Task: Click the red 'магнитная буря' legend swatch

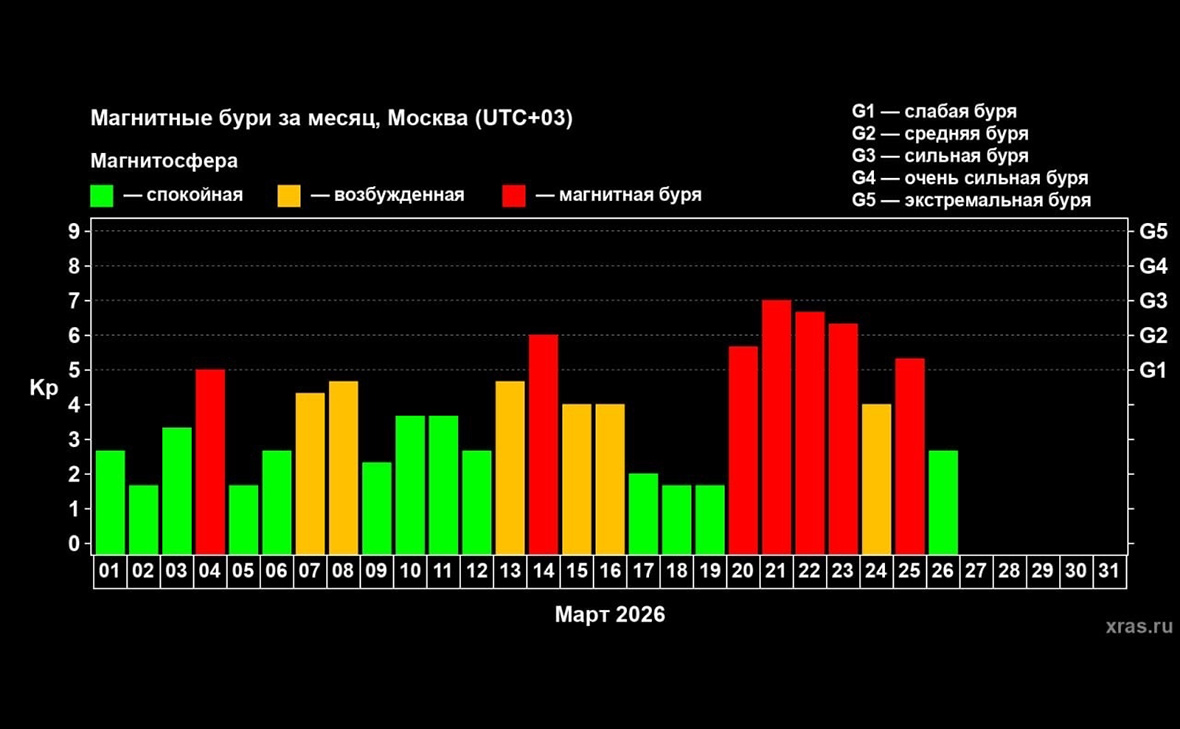Action: [x=513, y=195]
